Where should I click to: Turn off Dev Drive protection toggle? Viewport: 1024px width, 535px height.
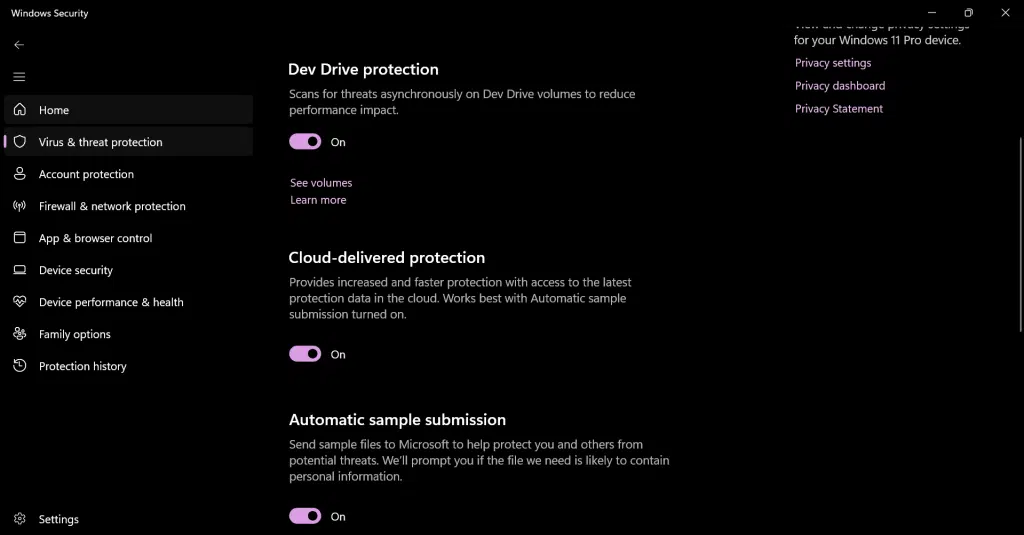(x=305, y=142)
